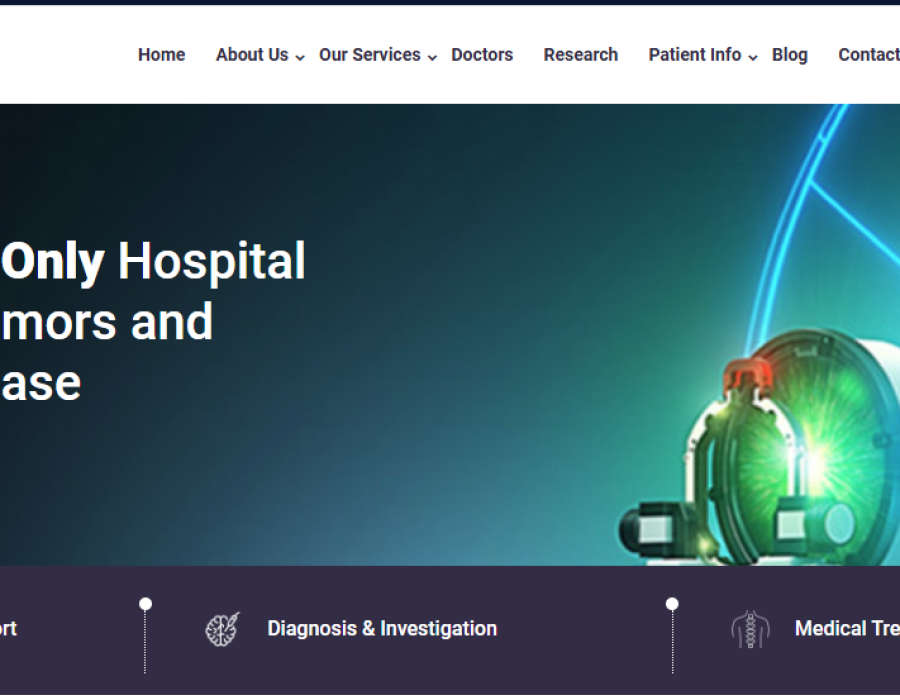Open the Medical Treatment link

coord(846,629)
